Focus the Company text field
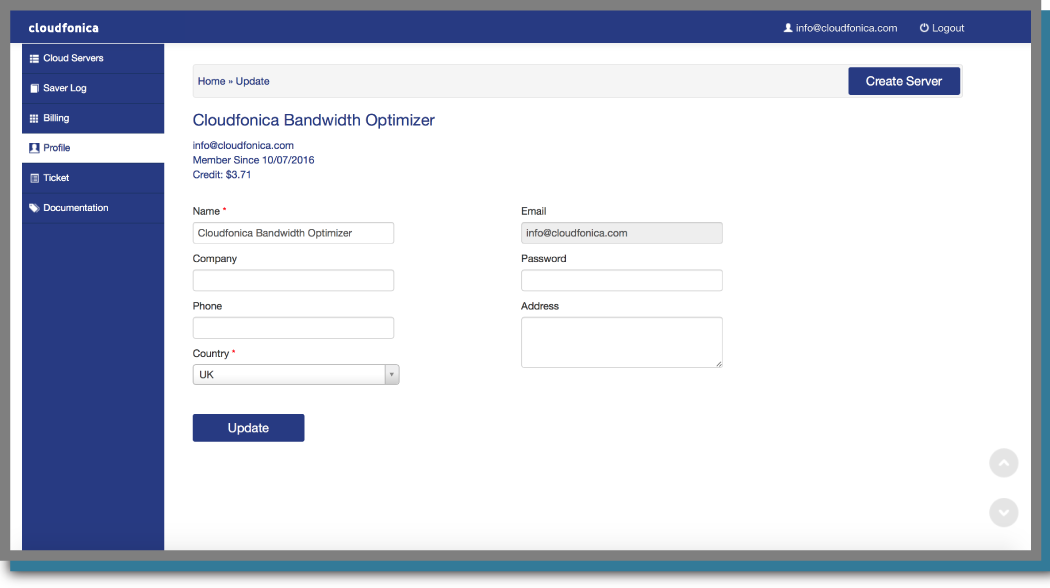The height and width of the screenshot is (588, 1050). tap(293, 280)
